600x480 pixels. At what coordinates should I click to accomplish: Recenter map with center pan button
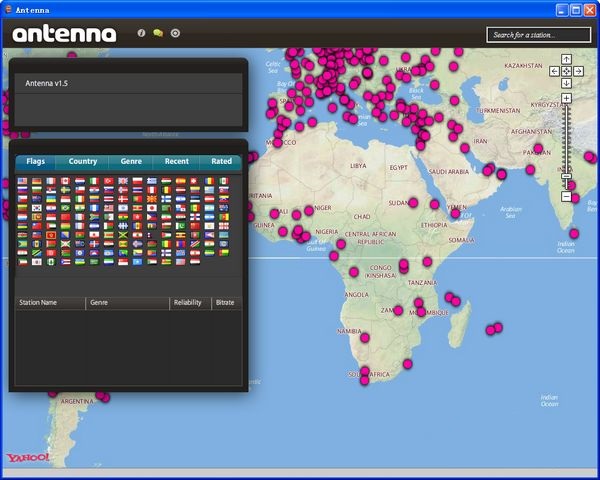click(566, 71)
